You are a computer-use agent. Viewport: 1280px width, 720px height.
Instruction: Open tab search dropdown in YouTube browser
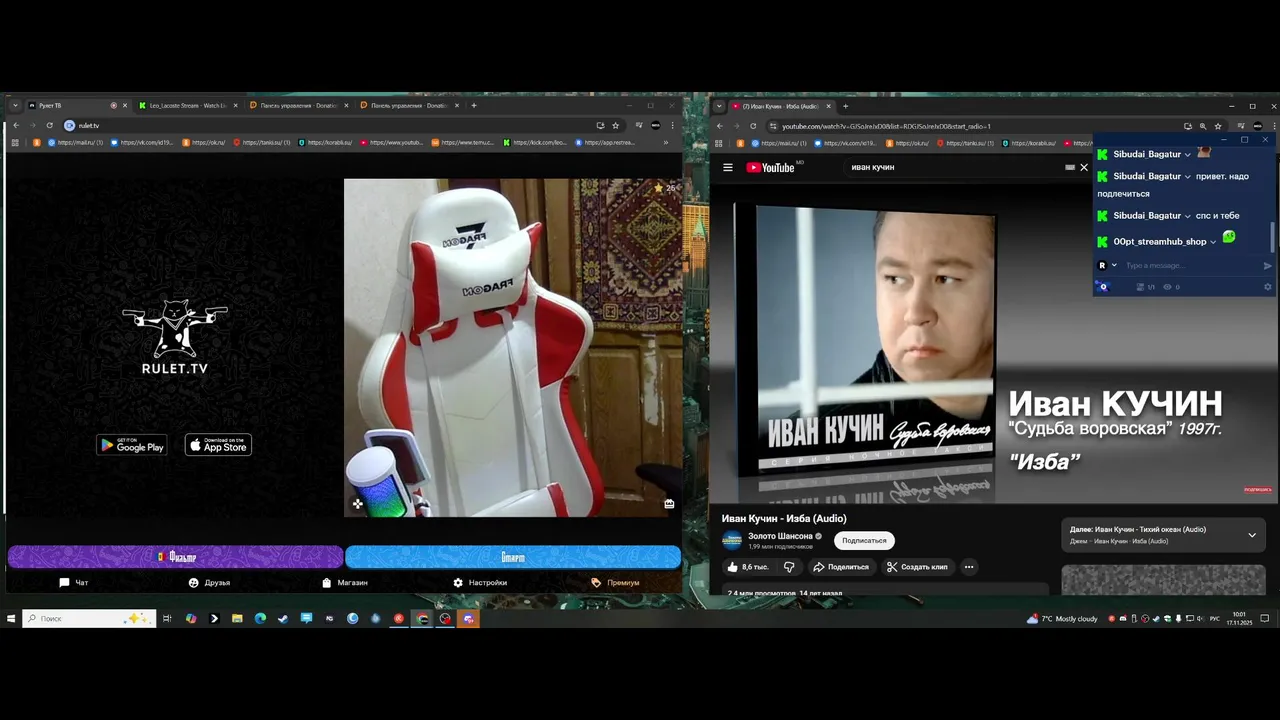pyautogui.click(x=718, y=106)
